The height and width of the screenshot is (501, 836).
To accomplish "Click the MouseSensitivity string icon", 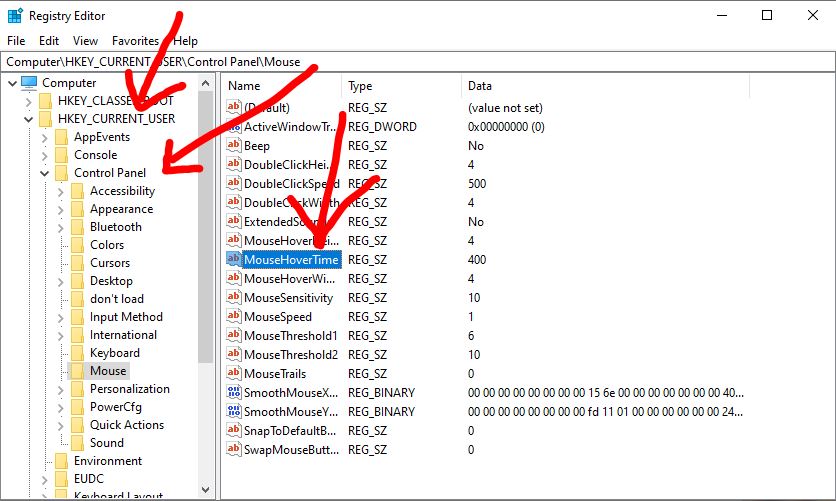I will 234,297.
